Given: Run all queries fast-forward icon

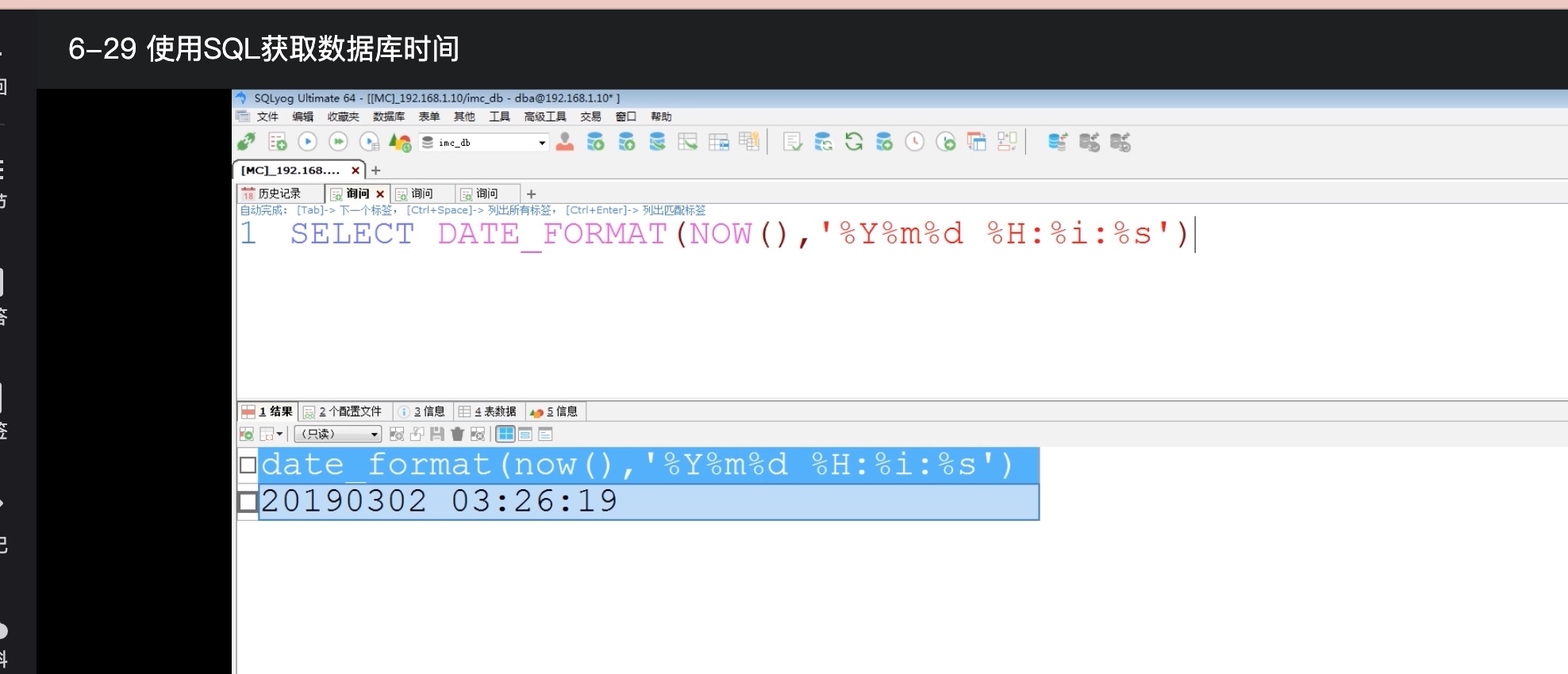Looking at the screenshot, I should (x=338, y=142).
